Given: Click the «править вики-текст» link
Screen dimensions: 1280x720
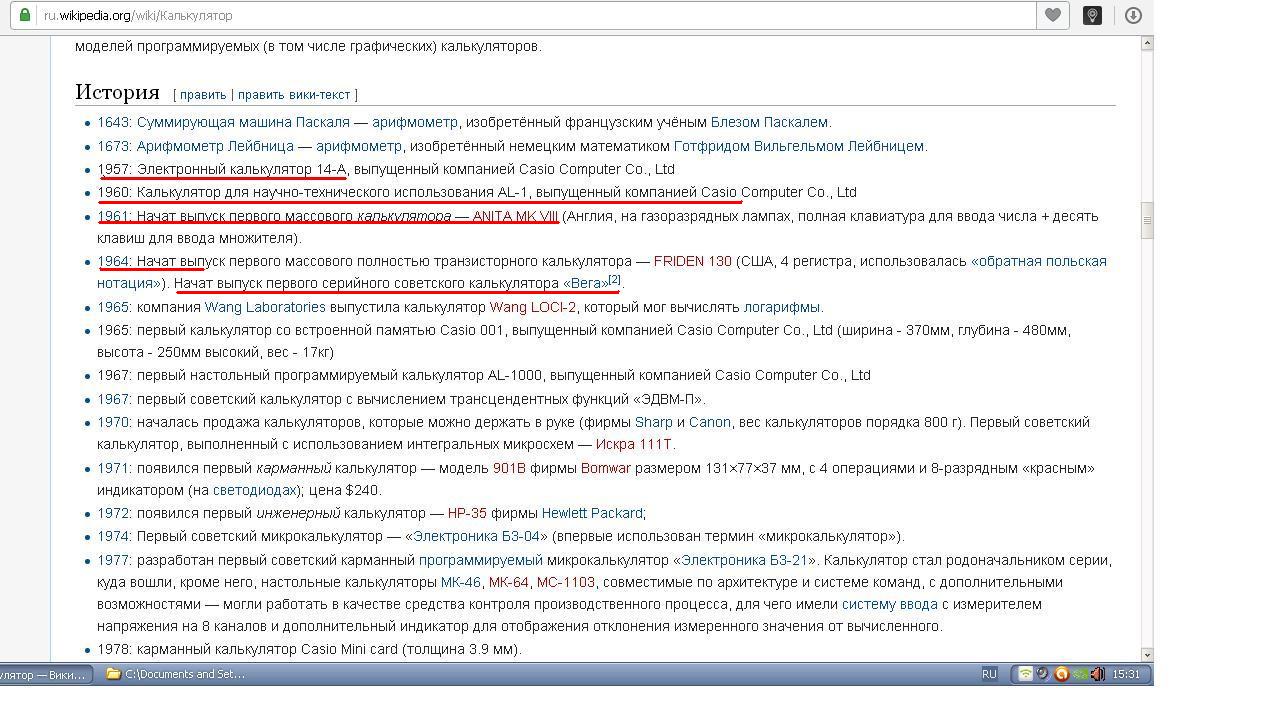Looking at the screenshot, I should (x=294, y=95).
